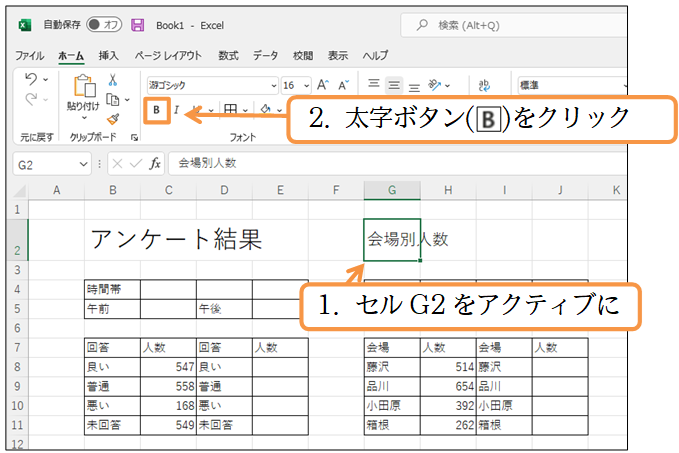
Task: Open the 数式 (Formulas) tab
Action: pyautogui.click(x=228, y=55)
